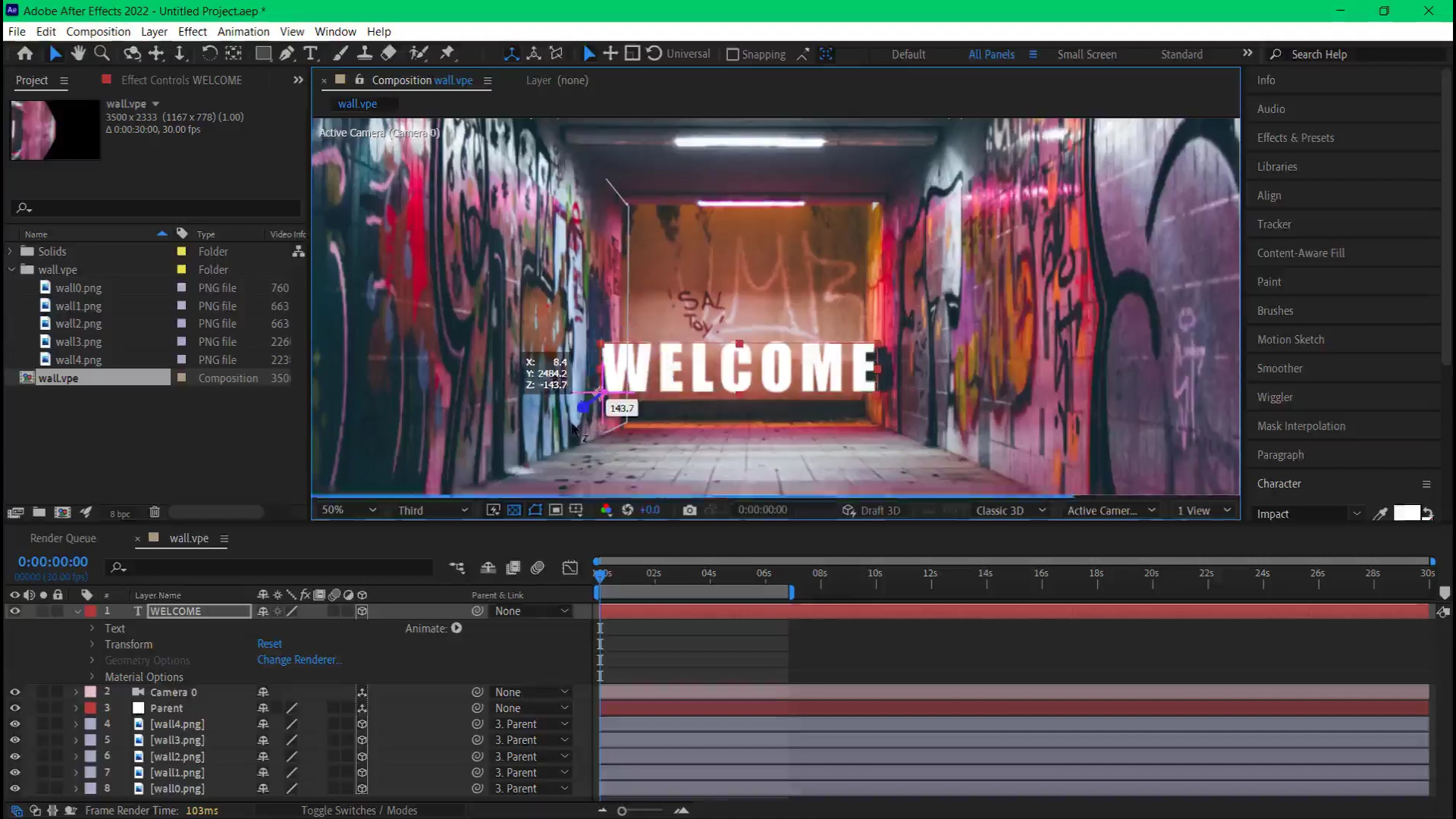Expand the Transform property group
The width and height of the screenshot is (1456, 819).
pos(93,645)
